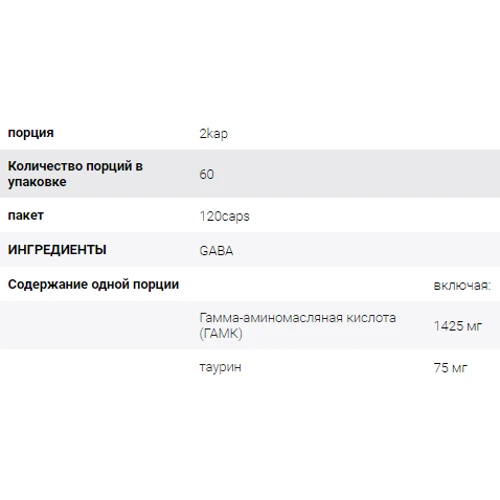
Task: Click the gray servings-per-package row background
Action: (x=250, y=174)
